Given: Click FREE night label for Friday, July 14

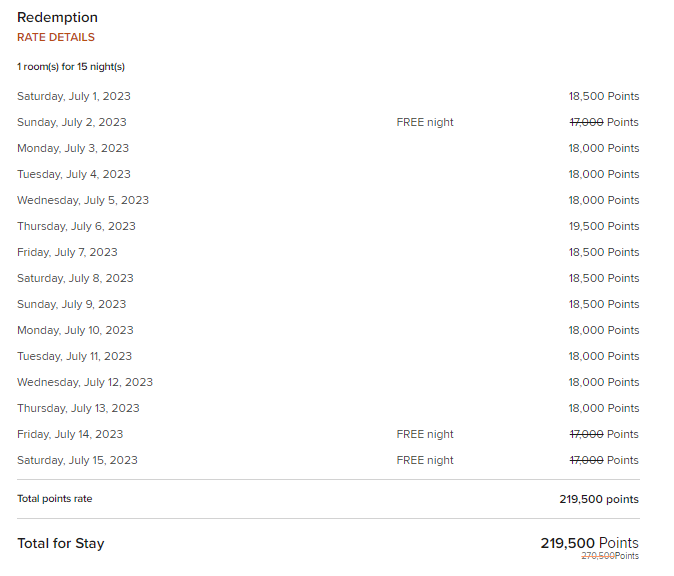Looking at the screenshot, I should (425, 435).
